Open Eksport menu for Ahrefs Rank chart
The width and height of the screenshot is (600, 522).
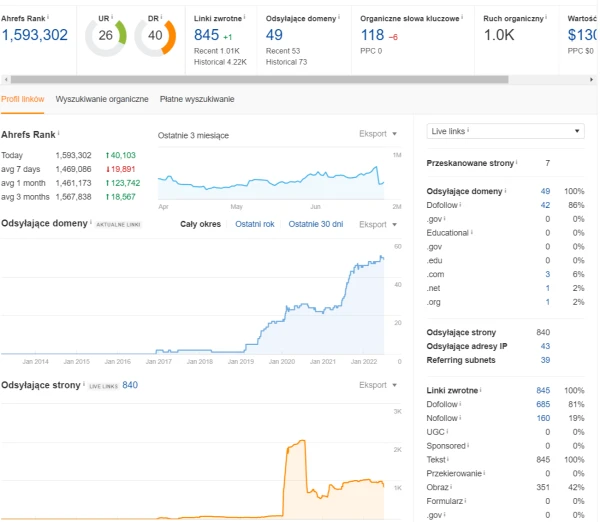tap(378, 134)
